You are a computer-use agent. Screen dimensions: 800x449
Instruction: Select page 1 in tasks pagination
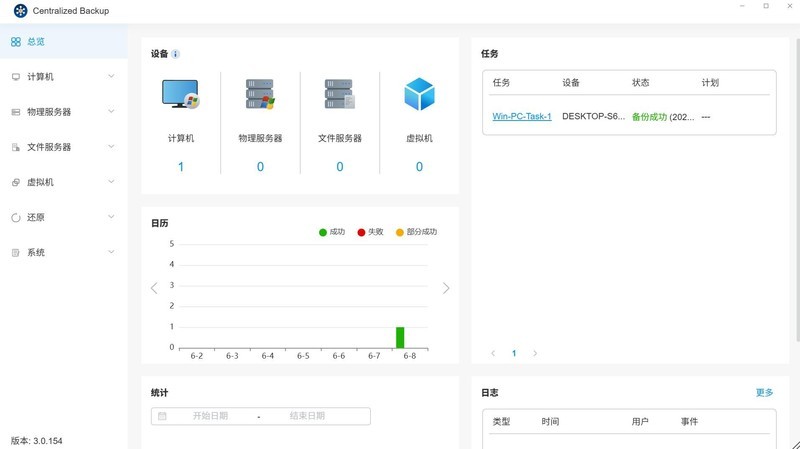pyautogui.click(x=514, y=353)
